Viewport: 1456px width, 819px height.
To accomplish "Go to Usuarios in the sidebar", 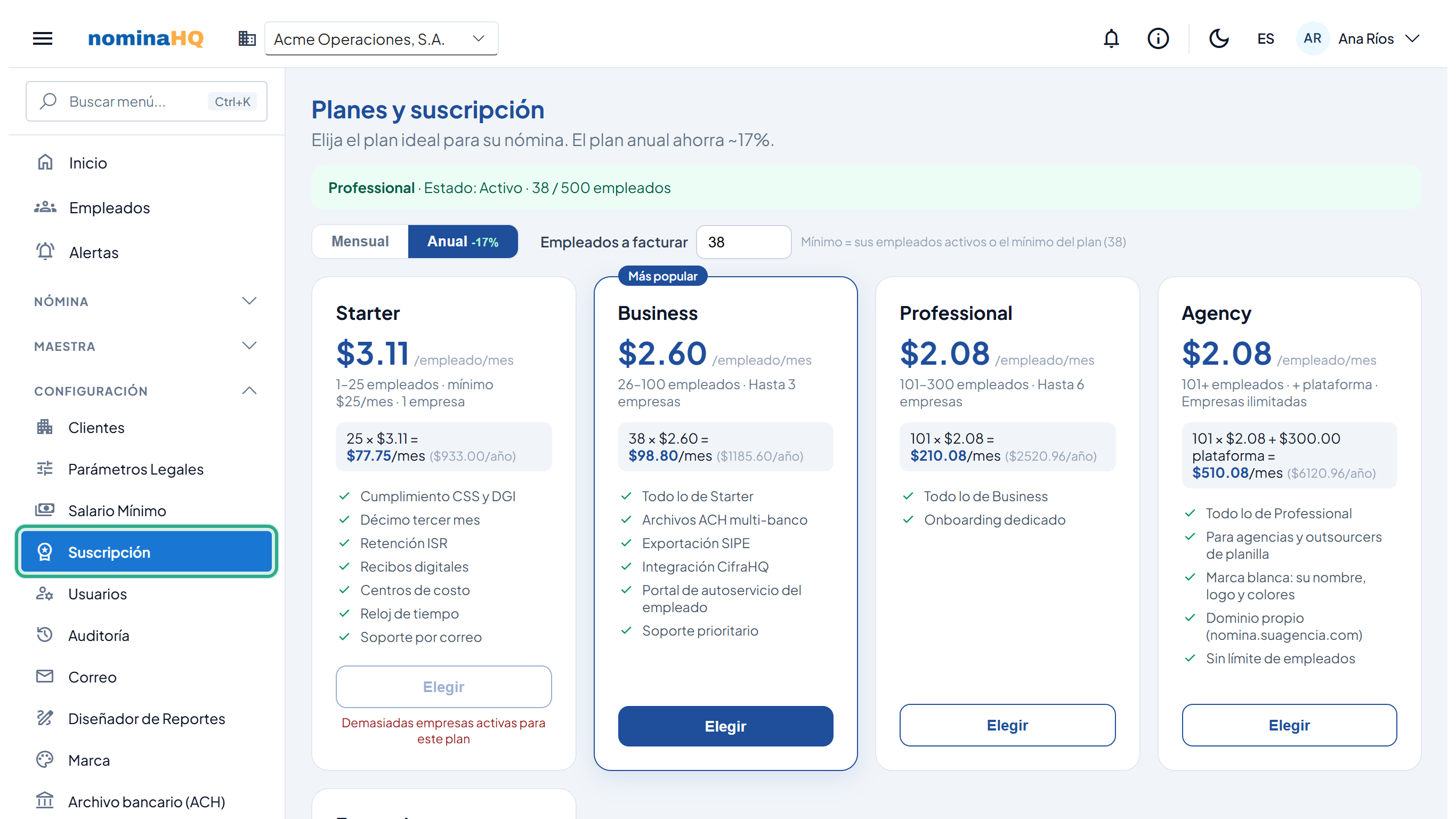I will pyautogui.click(x=146, y=593).
